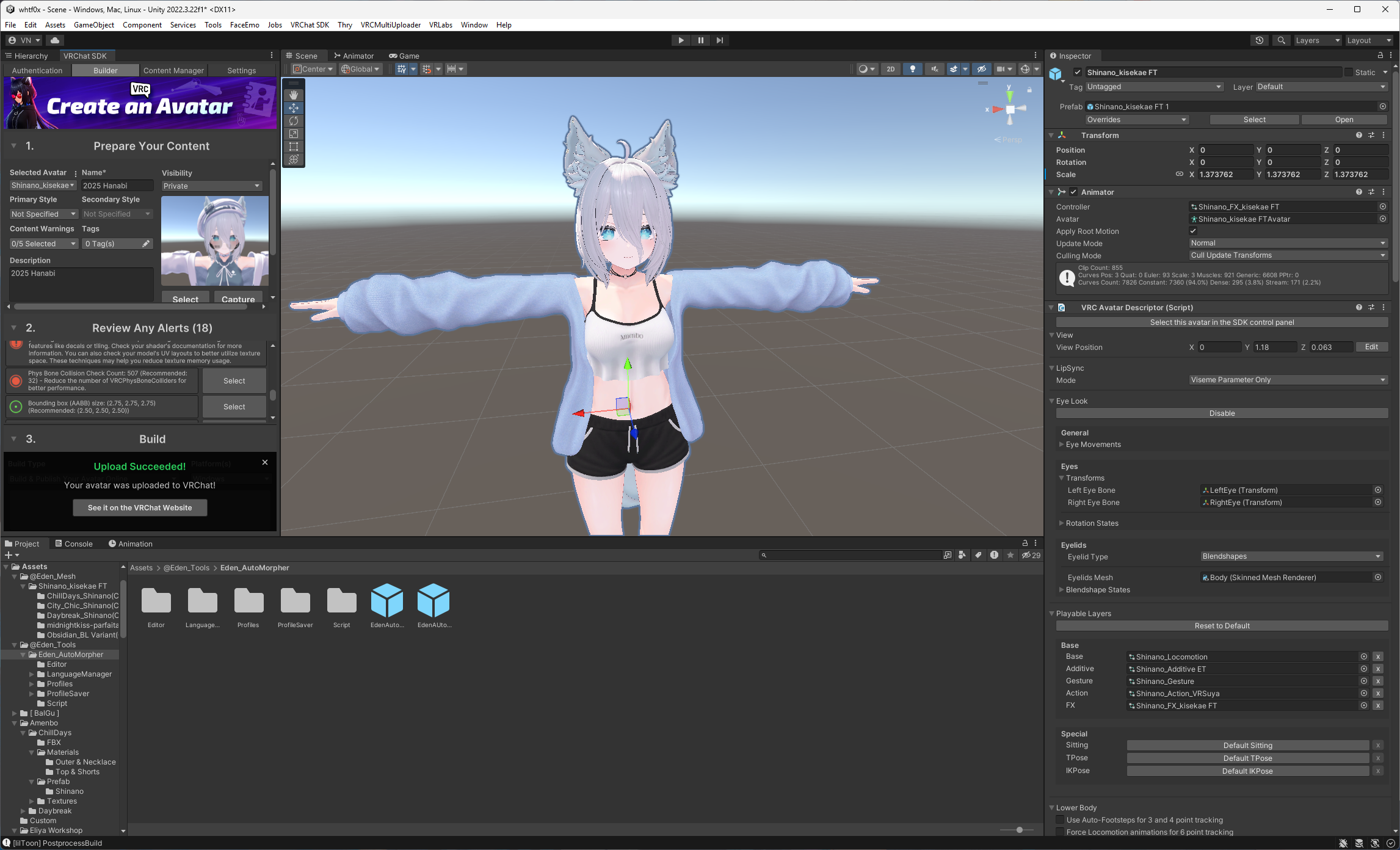
Task: Open the LipSync Mode dropdown
Action: (x=1287, y=380)
